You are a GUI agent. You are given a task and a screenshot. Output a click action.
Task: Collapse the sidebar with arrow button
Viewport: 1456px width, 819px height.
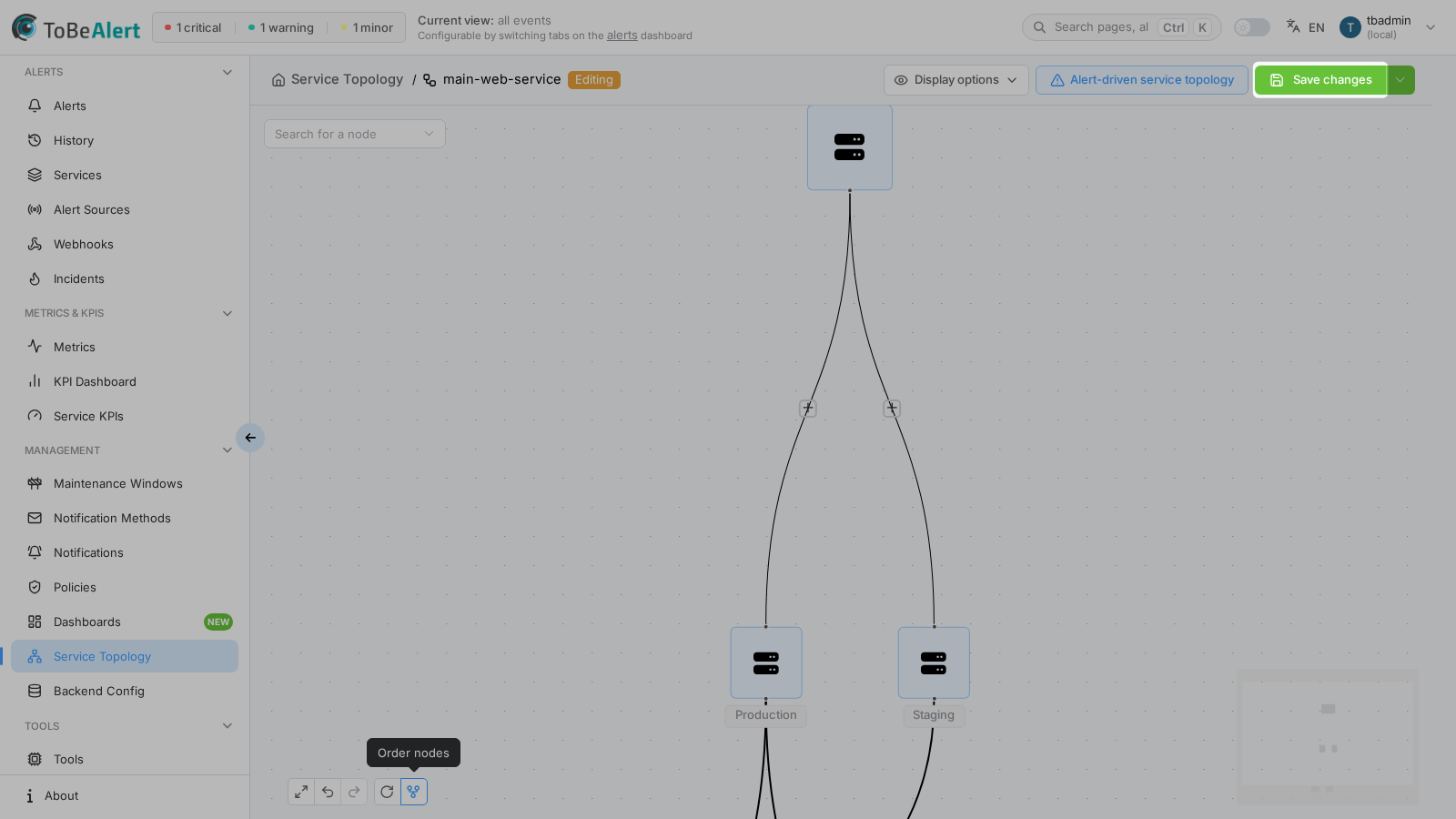click(250, 438)
